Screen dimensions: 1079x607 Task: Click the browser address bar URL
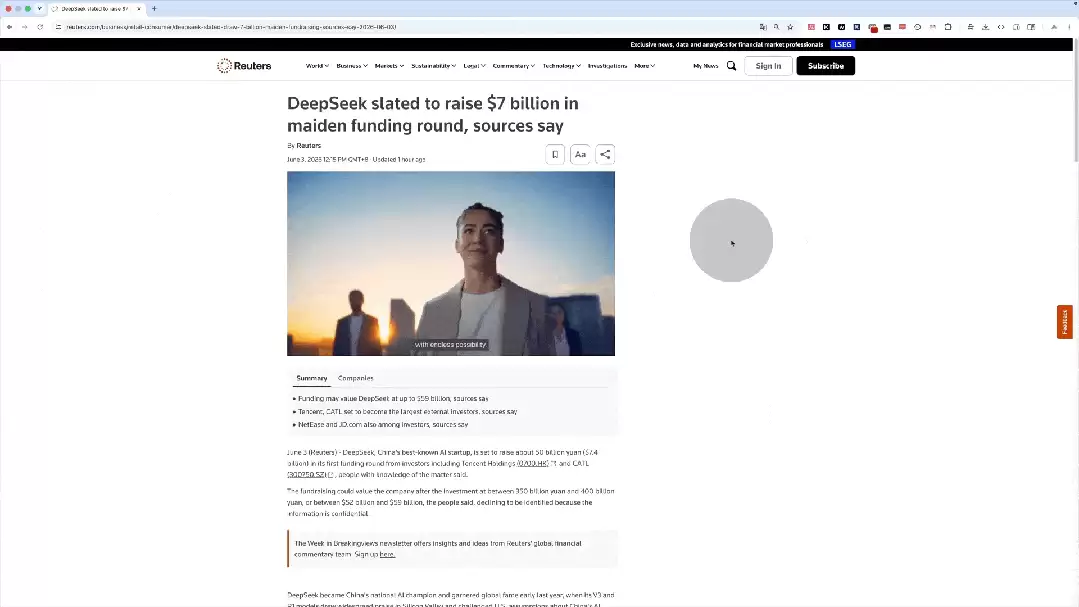coord(231,27)
